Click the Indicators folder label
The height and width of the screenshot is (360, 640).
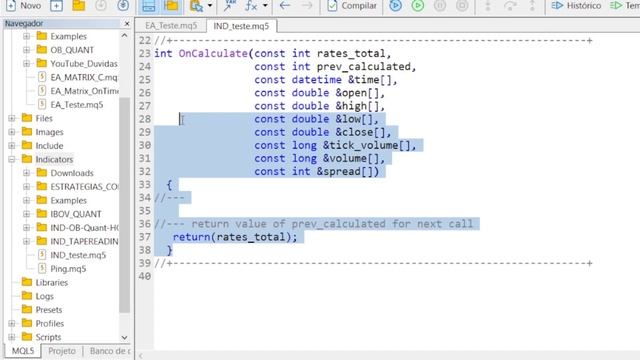(x=54, y=159)
